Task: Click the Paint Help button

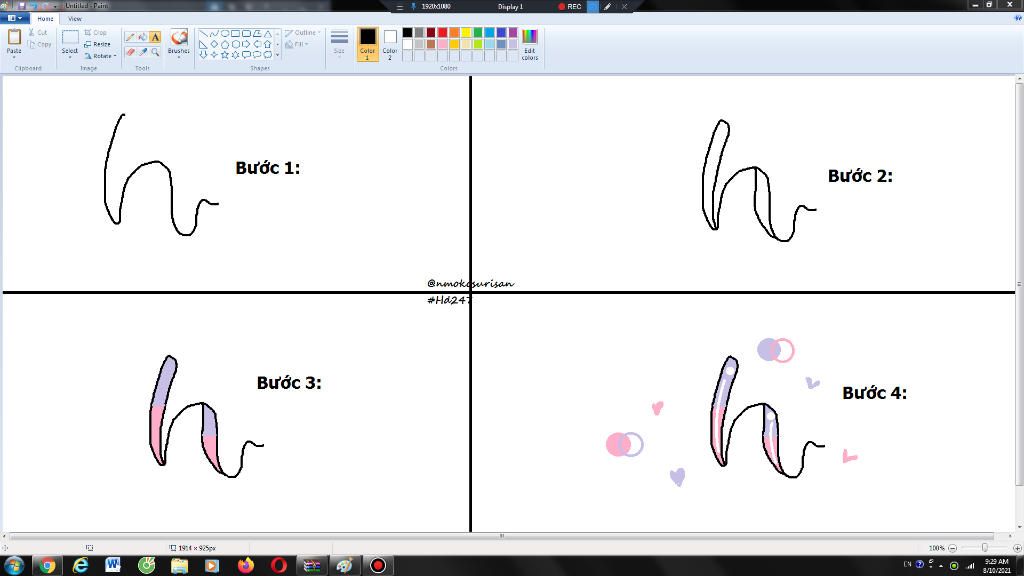Action: (x=1017, y=18)
